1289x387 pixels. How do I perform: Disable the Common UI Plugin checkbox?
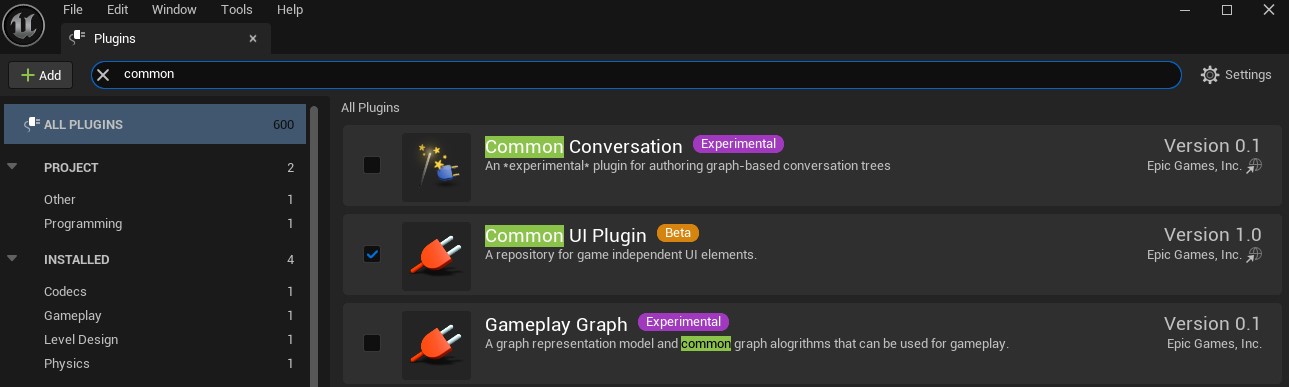coord(372,254)
